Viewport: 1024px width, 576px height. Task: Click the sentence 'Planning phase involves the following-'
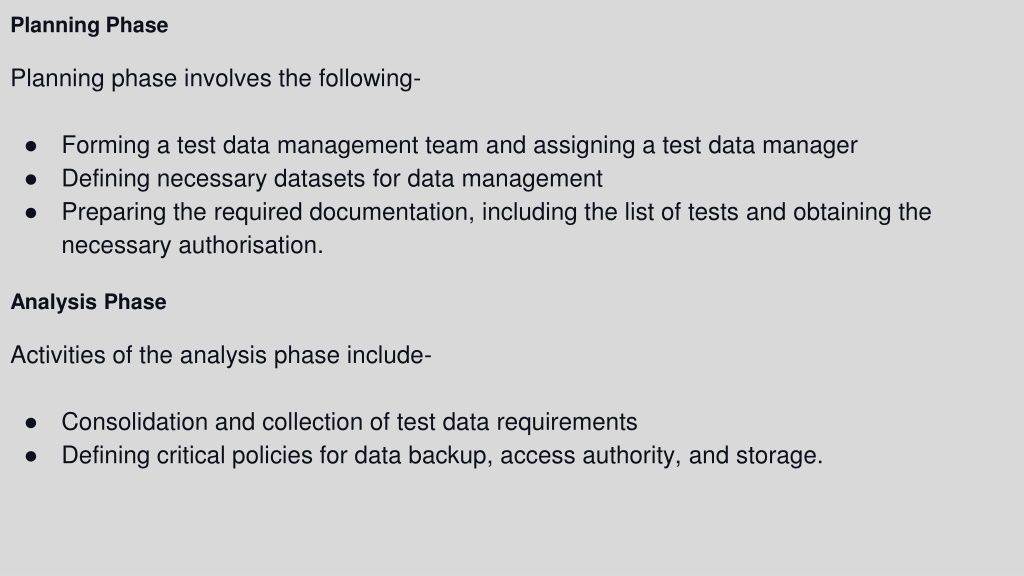point(216,78)
